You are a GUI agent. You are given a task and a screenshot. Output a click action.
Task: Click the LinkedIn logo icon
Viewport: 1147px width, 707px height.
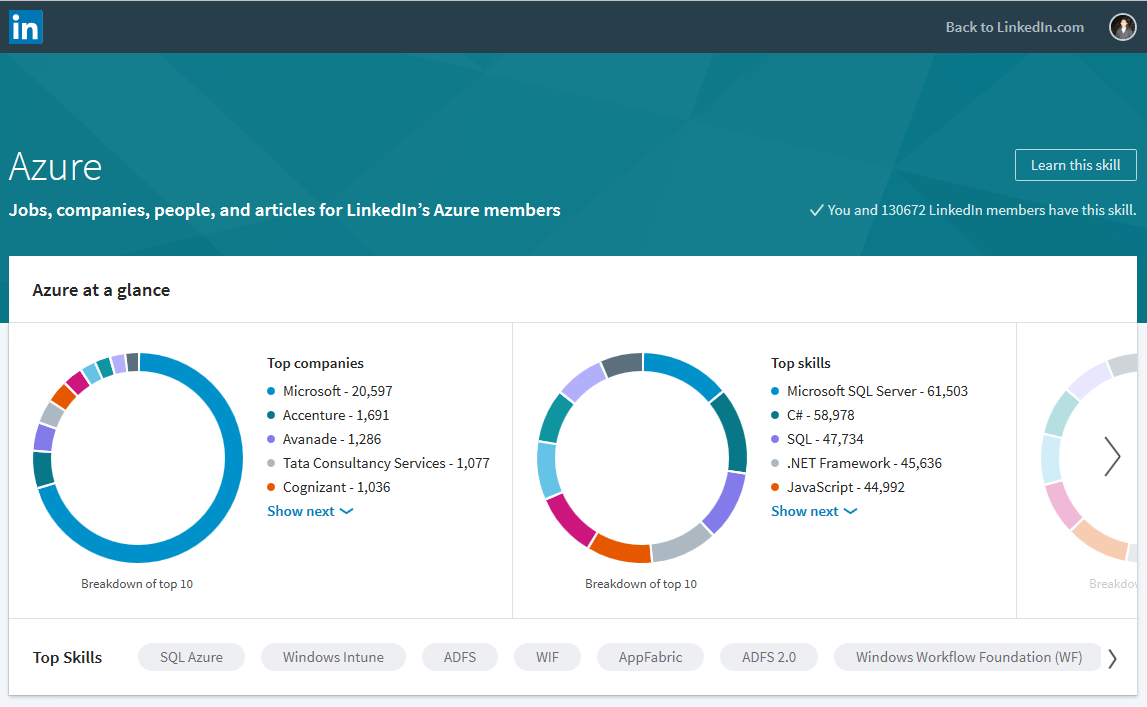[26, 27]
